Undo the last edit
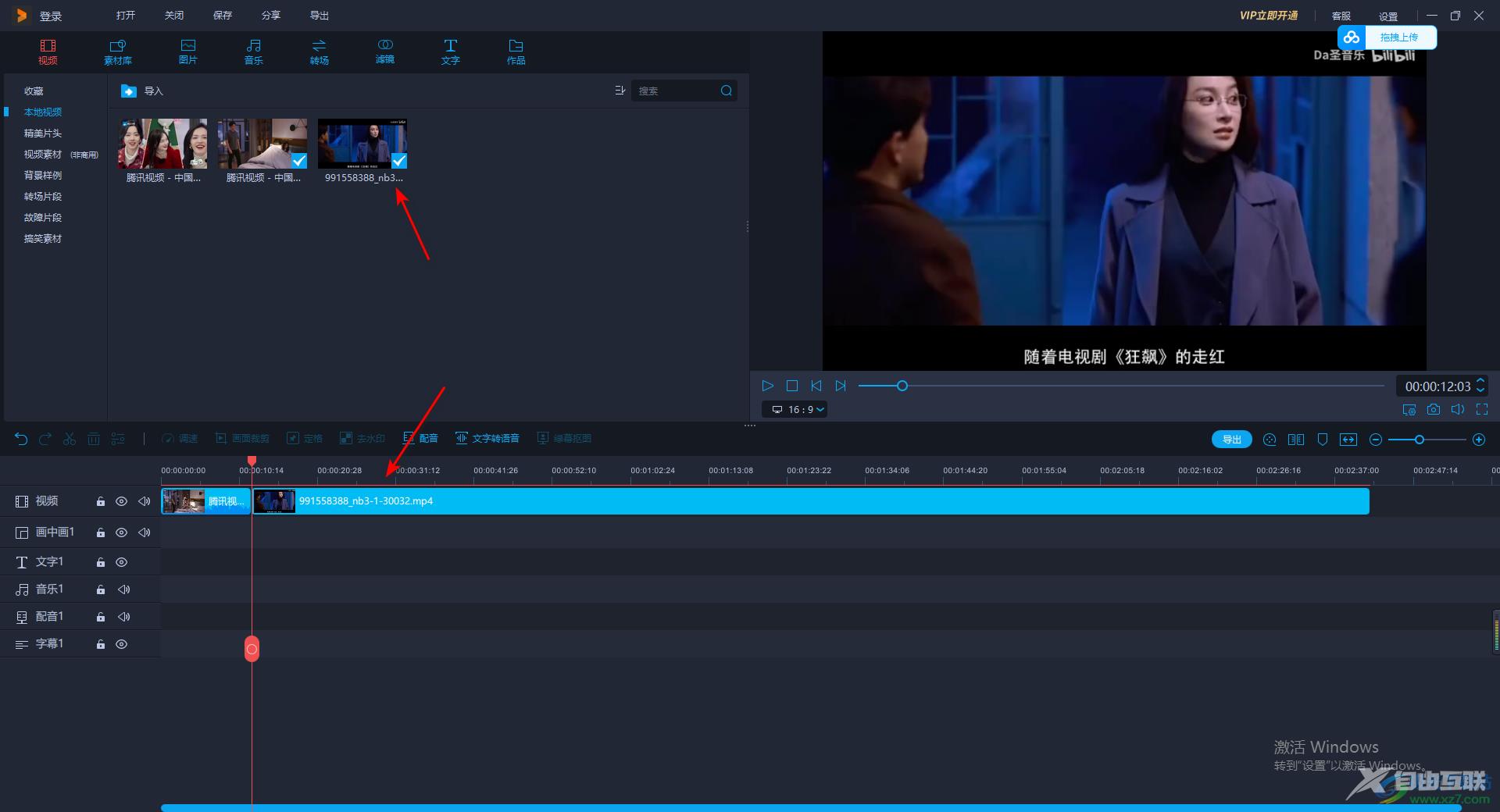The image size is (1500, 812). point(21,439)
